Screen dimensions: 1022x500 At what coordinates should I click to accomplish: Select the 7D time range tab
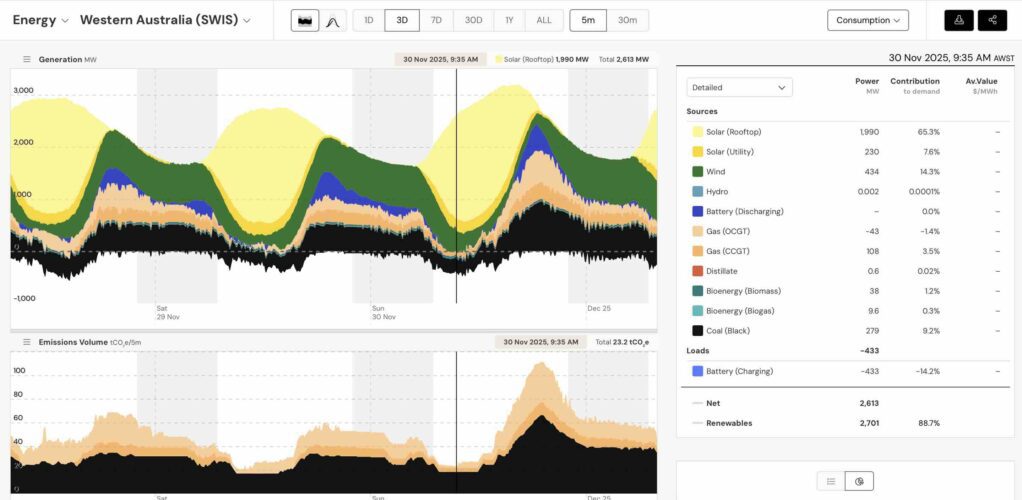point(436,20)
